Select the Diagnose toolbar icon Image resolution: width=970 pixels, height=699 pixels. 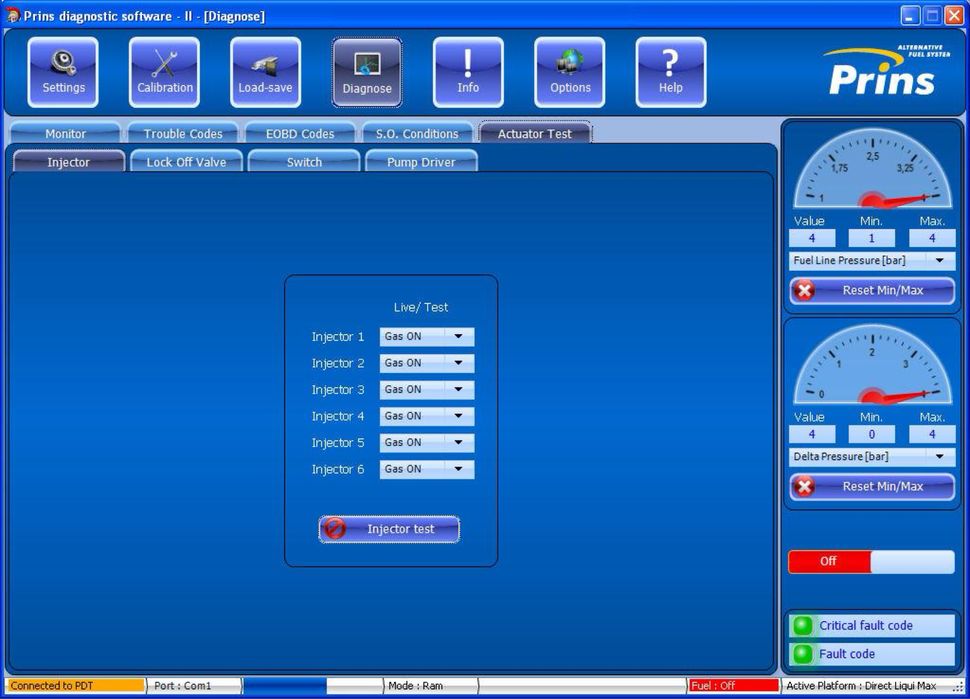point(367,72)
